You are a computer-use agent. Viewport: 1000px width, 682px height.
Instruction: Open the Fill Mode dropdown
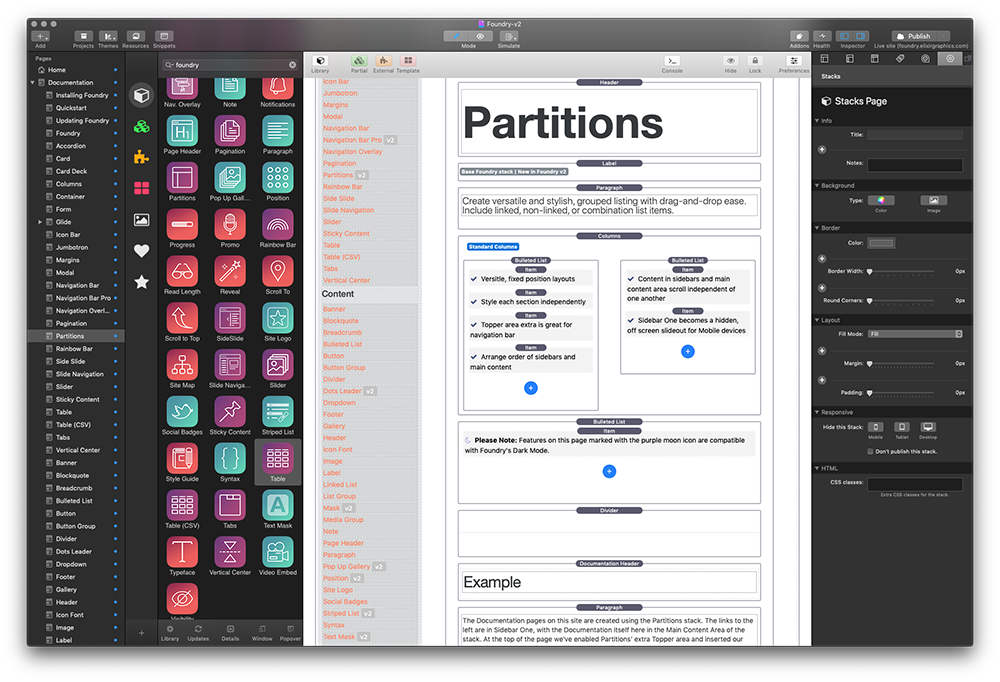pos(915,334)
